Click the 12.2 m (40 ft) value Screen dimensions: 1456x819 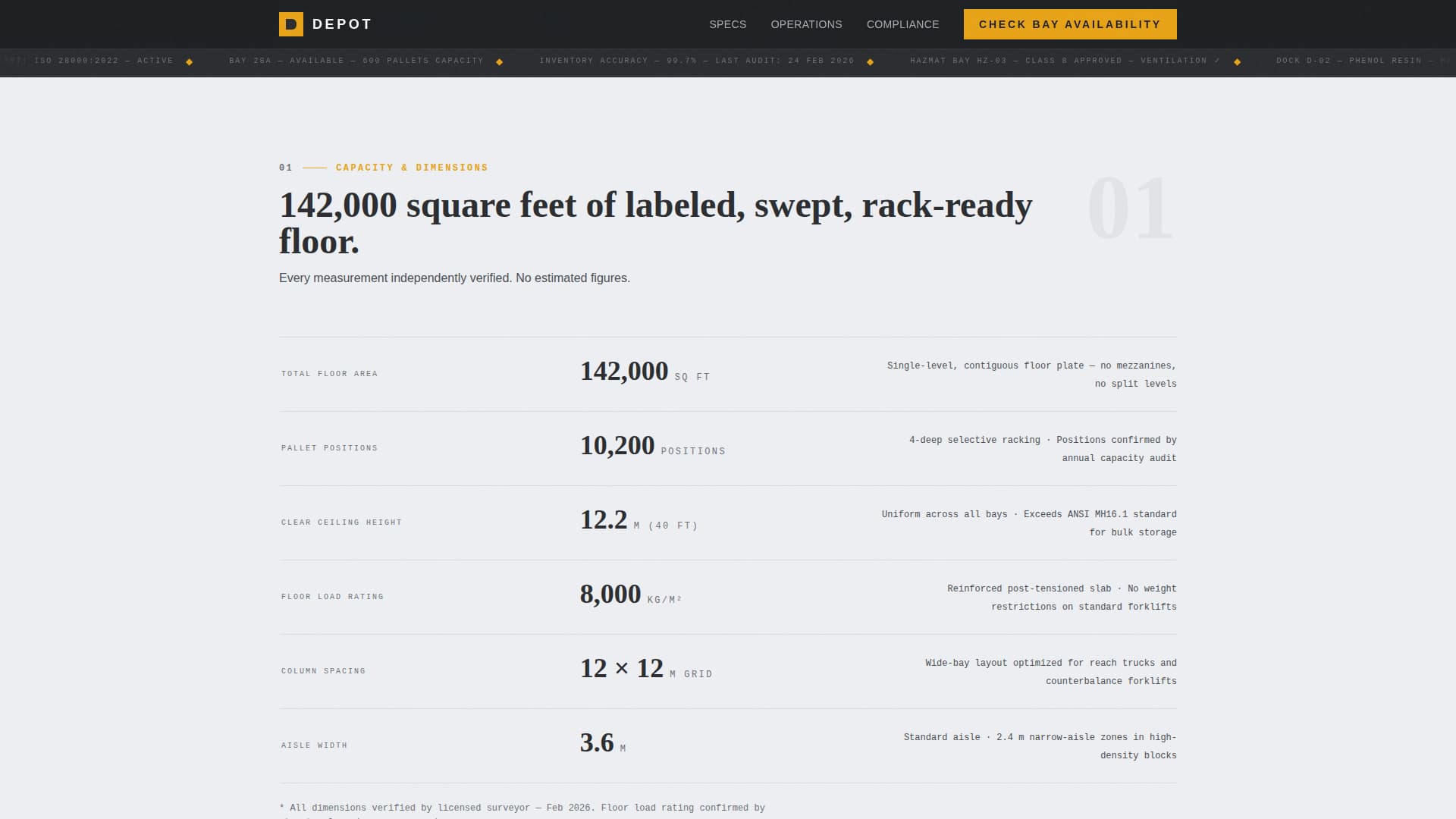639,520
